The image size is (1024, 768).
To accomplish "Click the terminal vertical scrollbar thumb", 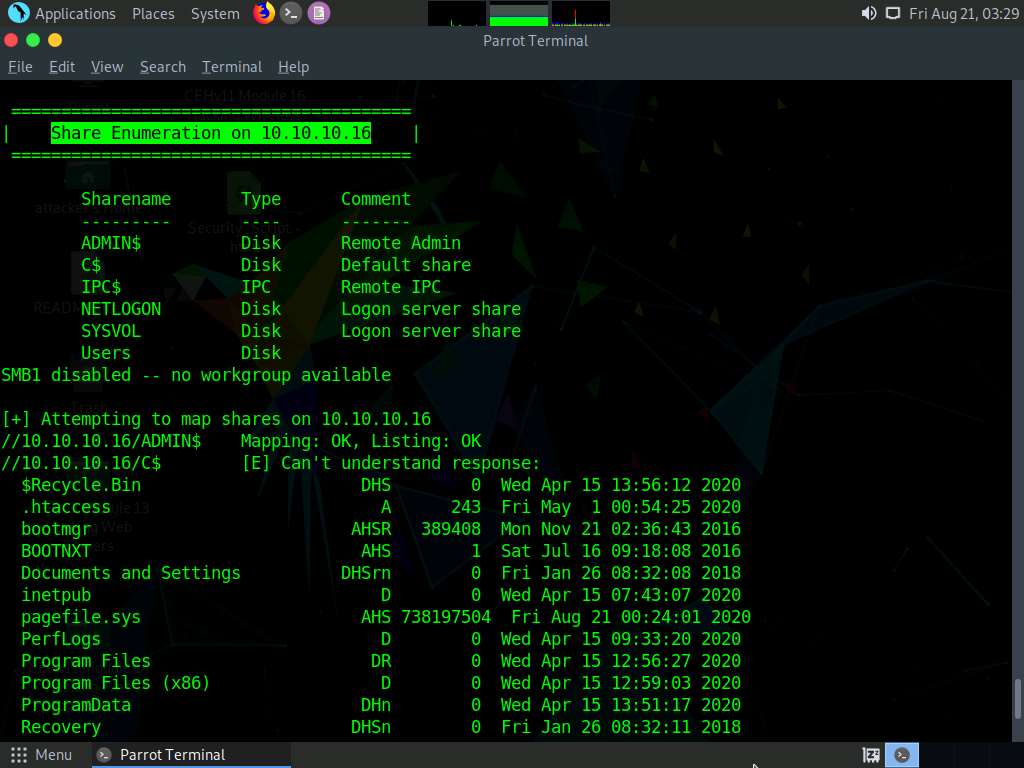I will pos(1017,699).
